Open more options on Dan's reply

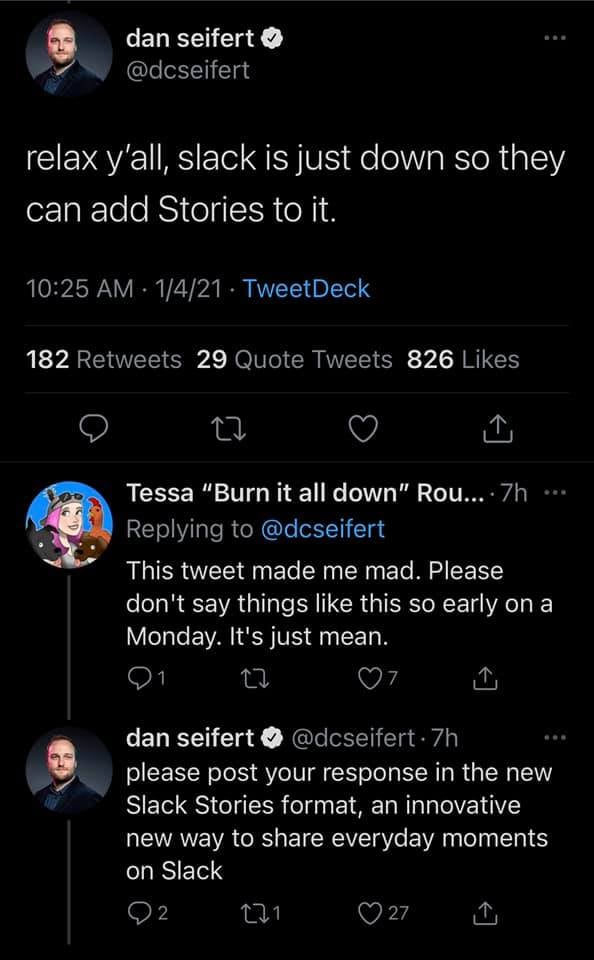tap(557, 736)
